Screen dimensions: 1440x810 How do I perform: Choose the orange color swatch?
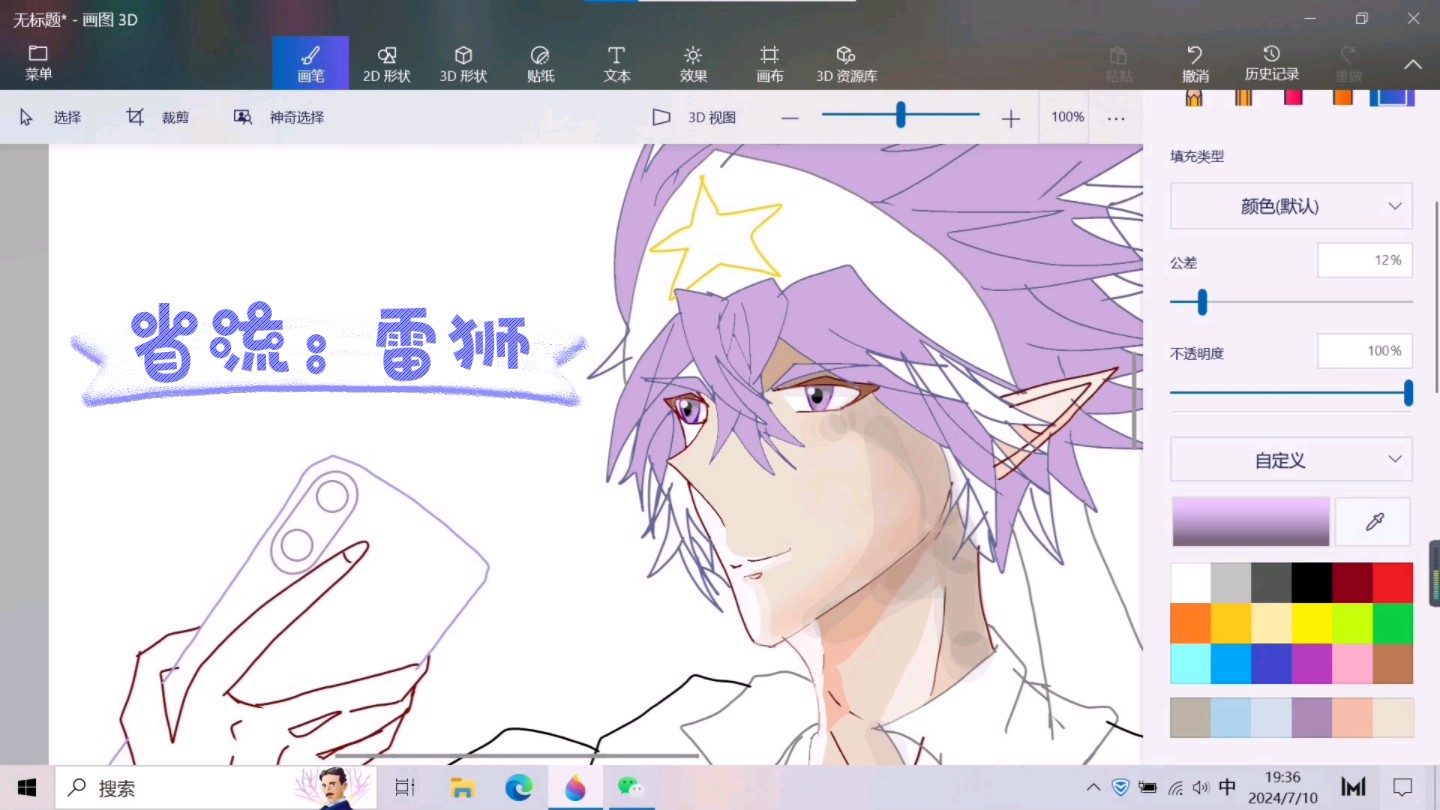pyautogui.click(x=1190, y=623)
